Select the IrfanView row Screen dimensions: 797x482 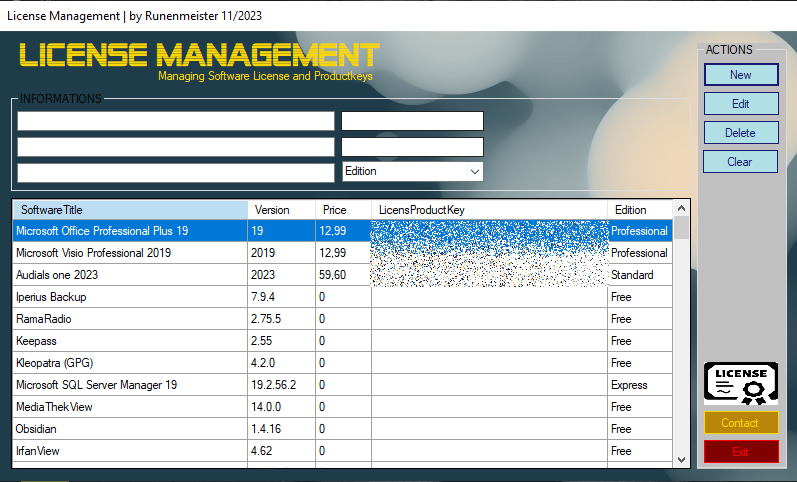(343, 451)
